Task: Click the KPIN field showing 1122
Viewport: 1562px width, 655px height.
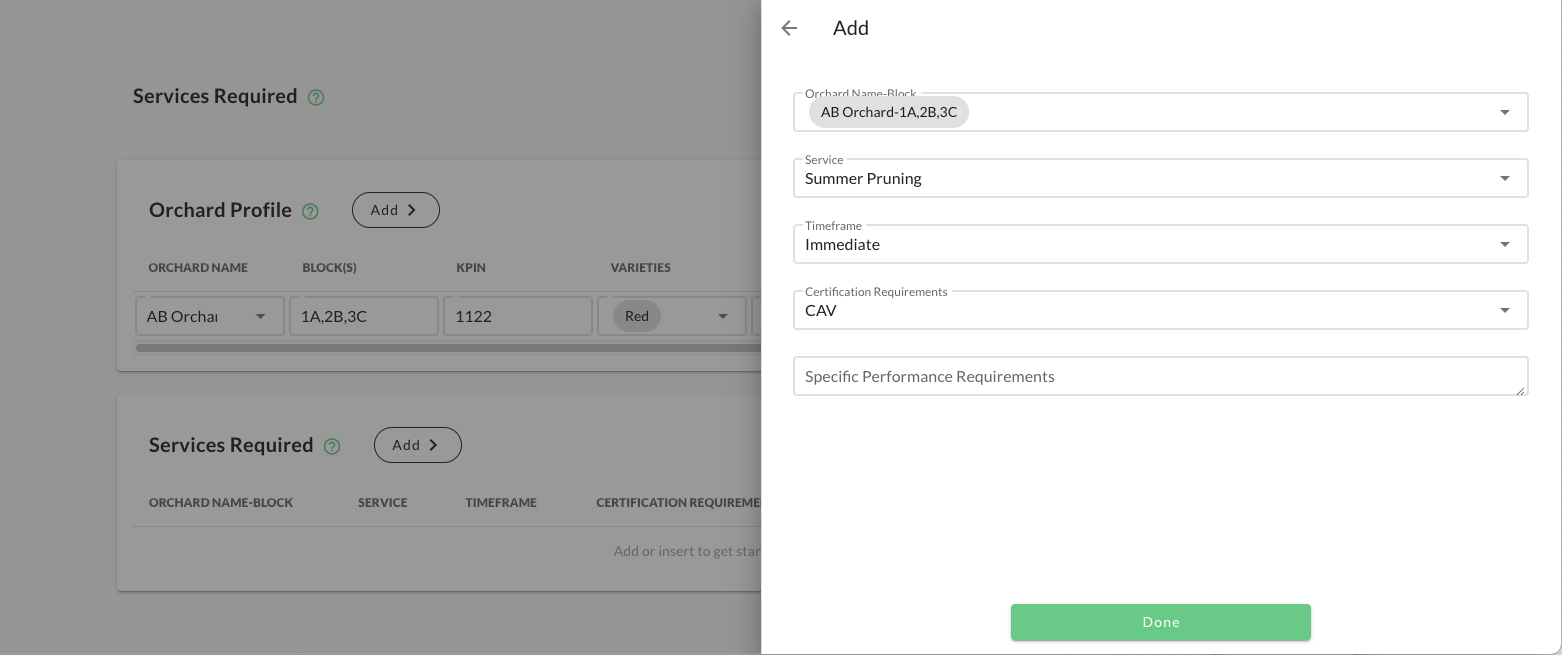Action: [517, 316]
